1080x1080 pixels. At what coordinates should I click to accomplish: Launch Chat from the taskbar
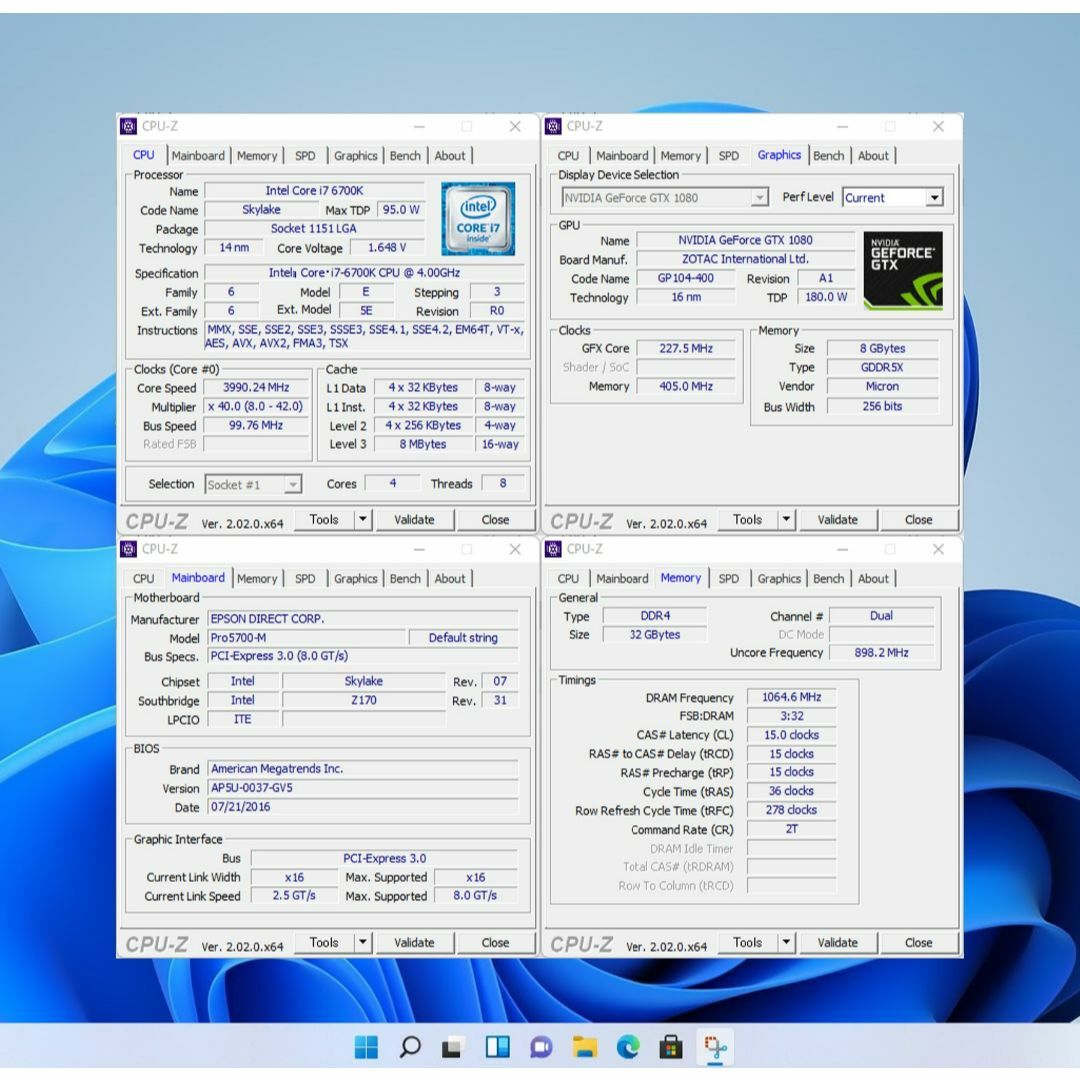pyautogui.click(x=541, y=1047)
